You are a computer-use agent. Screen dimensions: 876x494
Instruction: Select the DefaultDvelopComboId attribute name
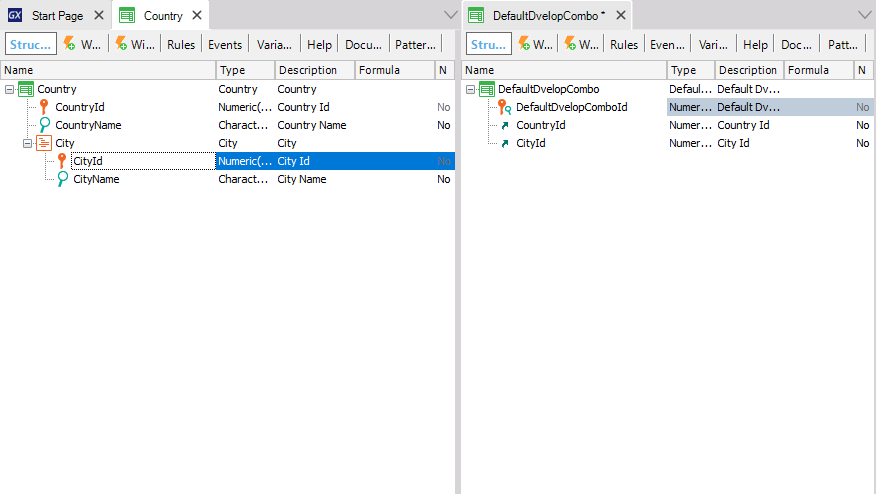572,107
